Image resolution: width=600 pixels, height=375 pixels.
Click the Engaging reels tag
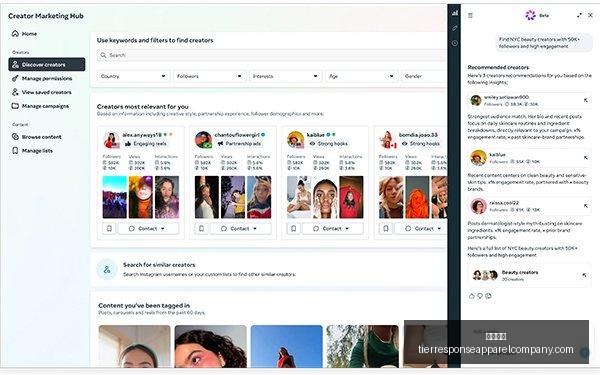click(146, 143)
